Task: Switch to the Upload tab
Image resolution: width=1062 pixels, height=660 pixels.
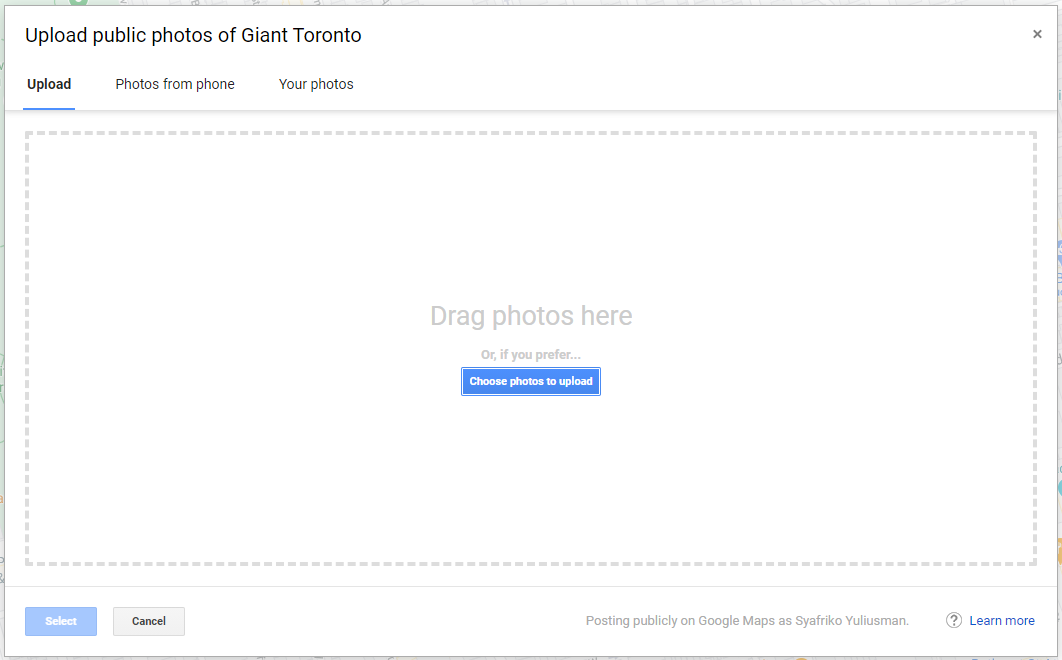Action: (x=49, y=85)
